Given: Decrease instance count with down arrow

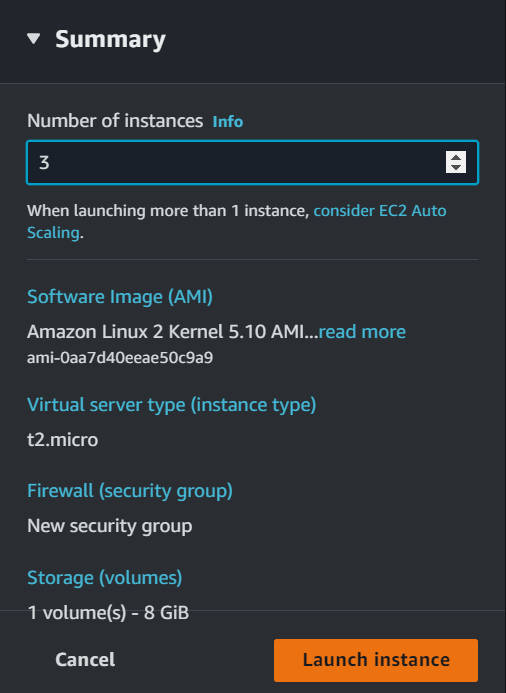Looking at the screenshot, I should pyautogui.click(x=456, y=168).
